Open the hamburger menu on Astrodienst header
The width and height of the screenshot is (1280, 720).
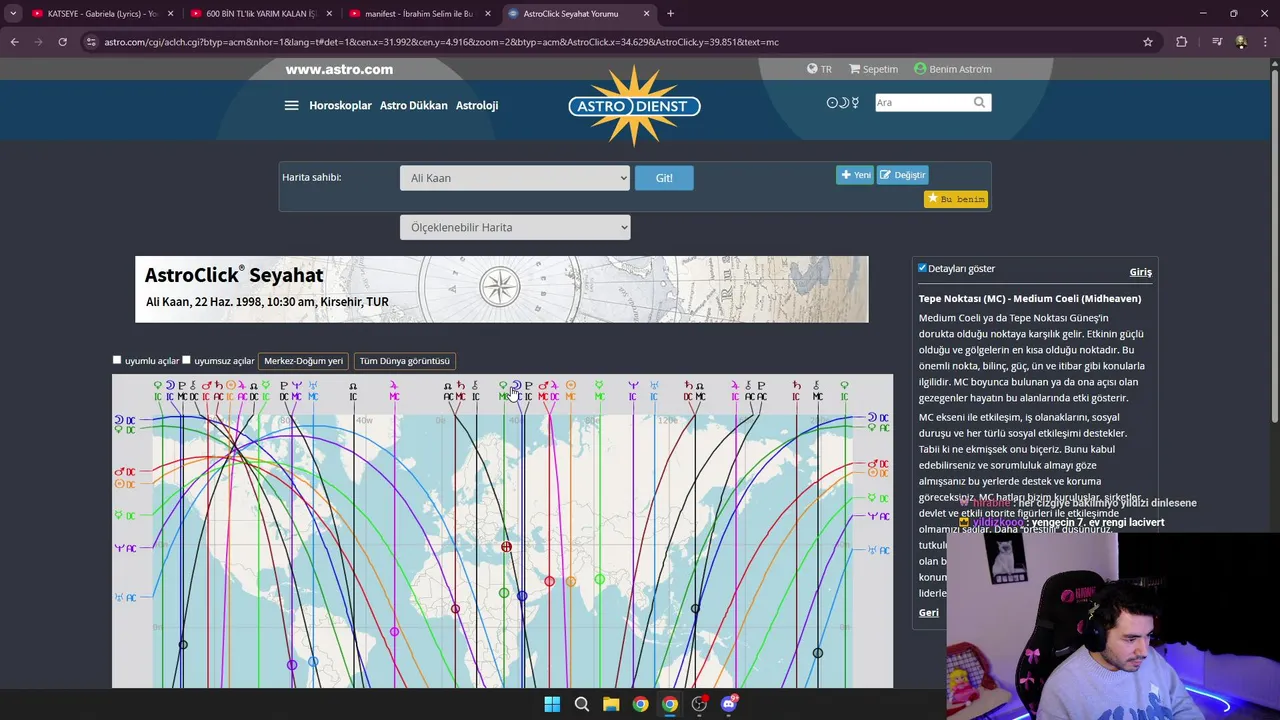291,105
